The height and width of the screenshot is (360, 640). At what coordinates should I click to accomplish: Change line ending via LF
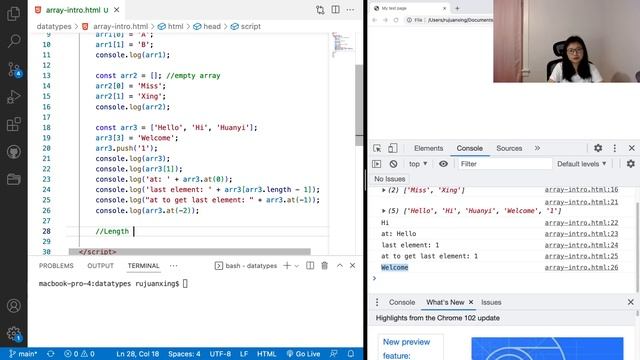(x=244, y=354)
